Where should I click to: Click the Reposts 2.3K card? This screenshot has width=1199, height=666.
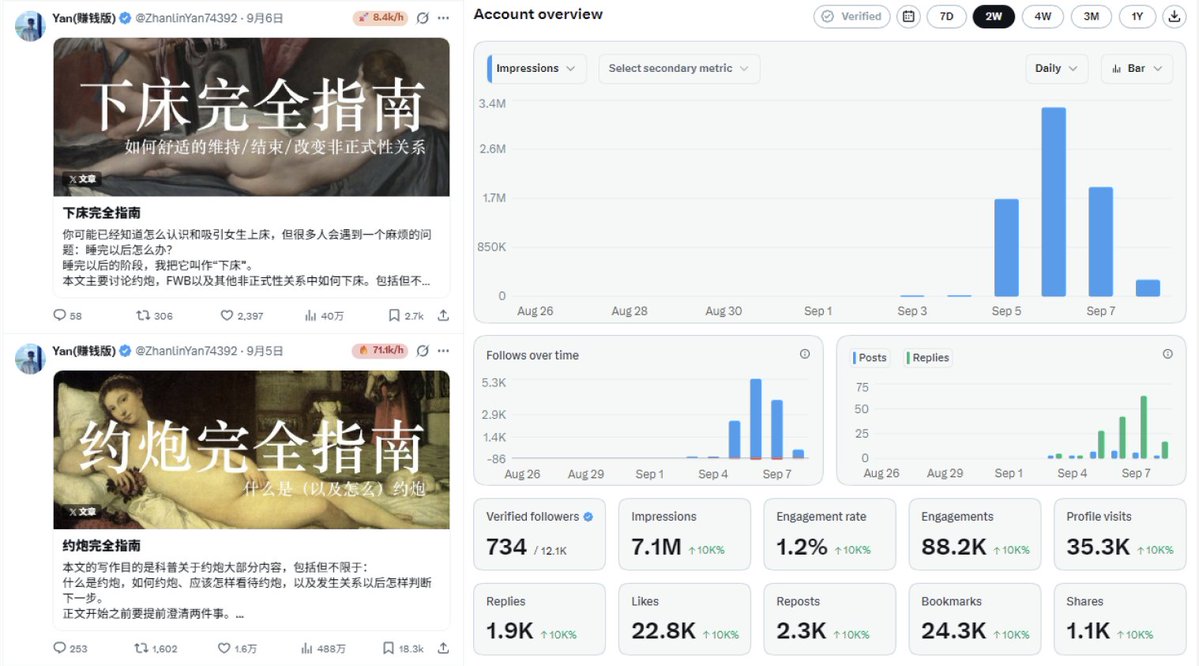point(830,619)
